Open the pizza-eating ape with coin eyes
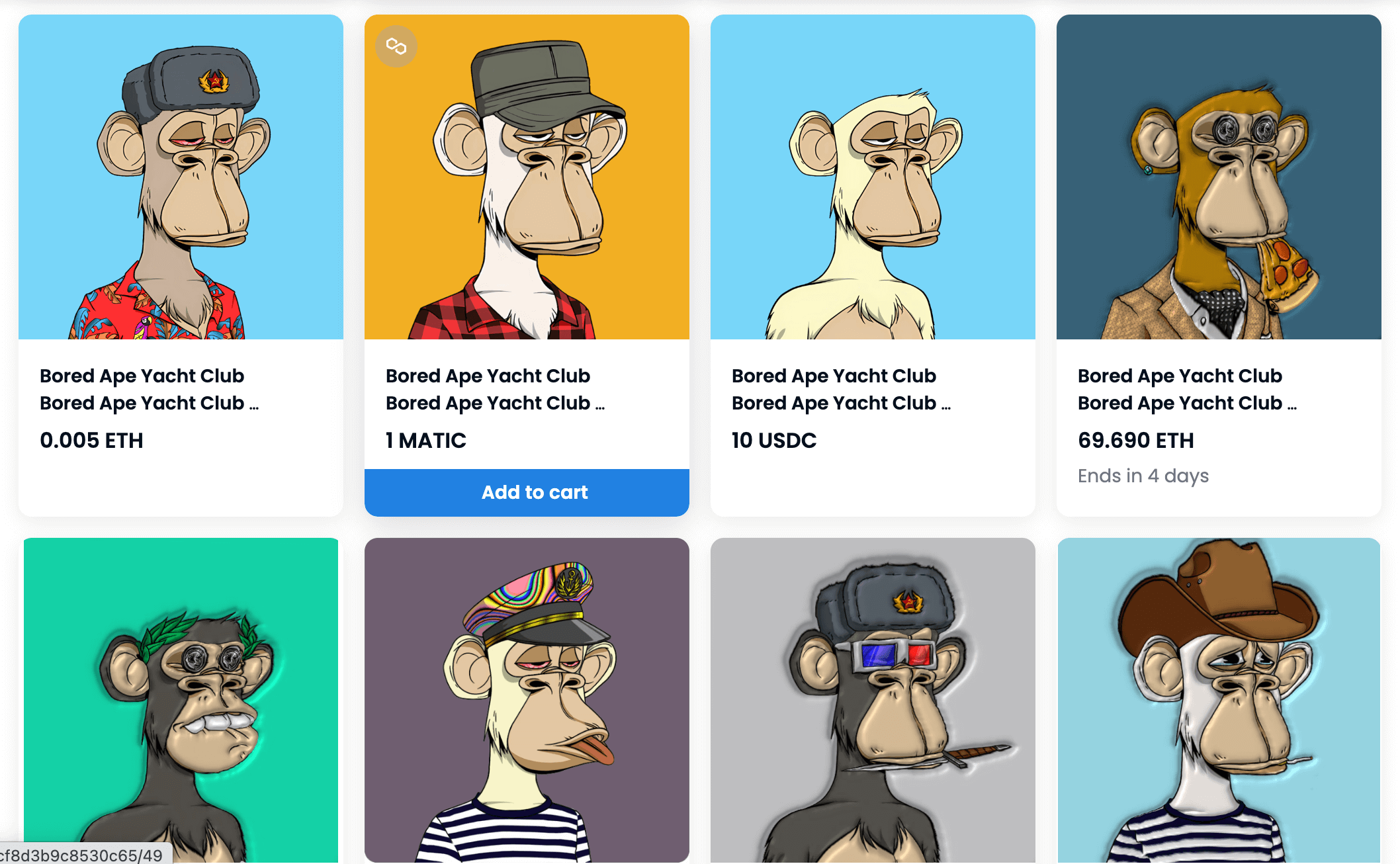The width and height of the screenshot is (1400, 864). (x=1219, y=177)
